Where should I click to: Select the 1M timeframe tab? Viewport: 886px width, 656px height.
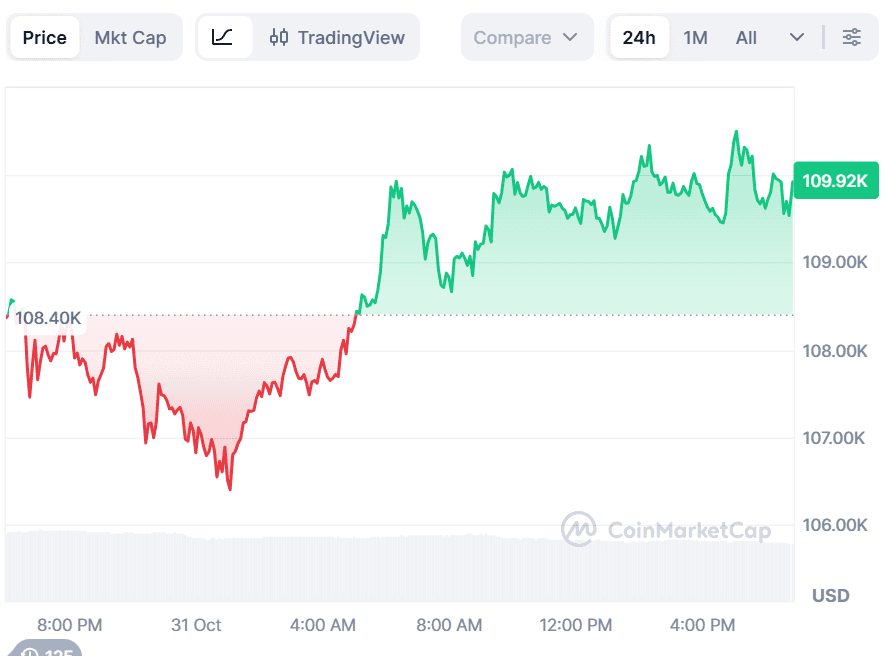click(695, 37)
